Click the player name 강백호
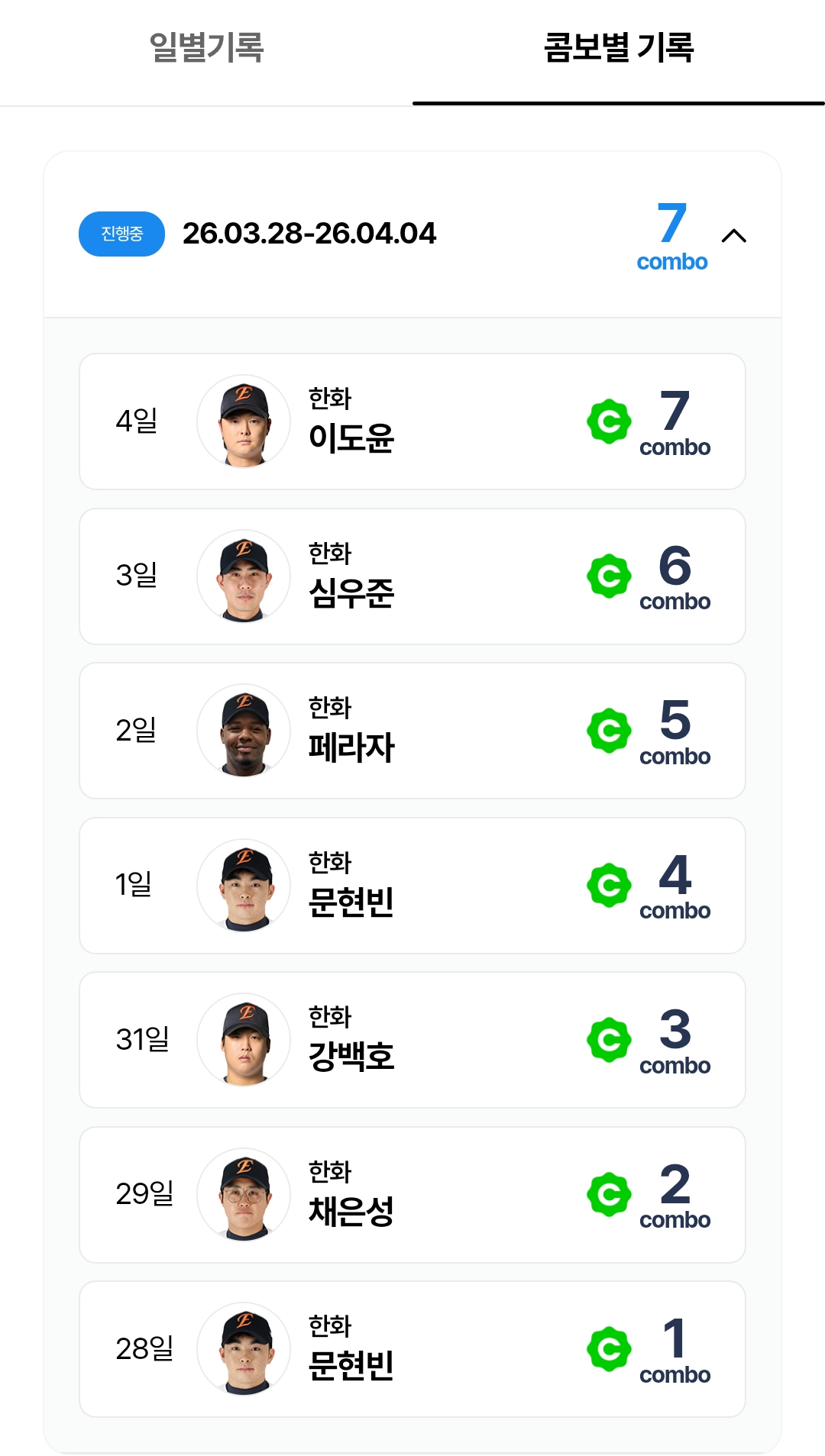Screen dimensions: 825x1456 coord(351,1057)
